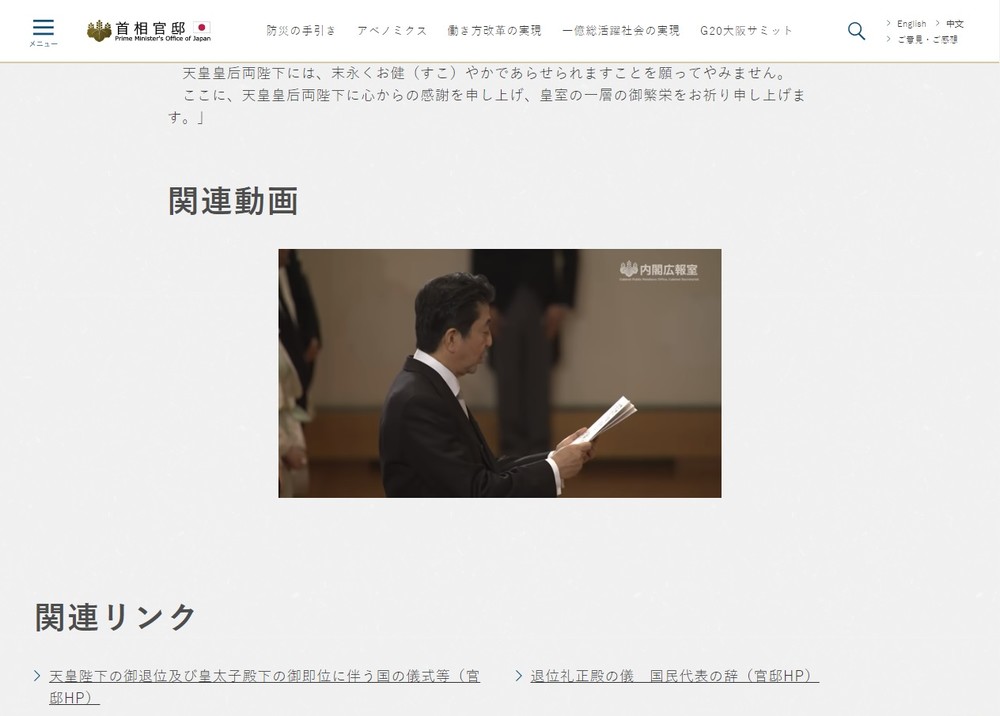Click the chevron before 天皇陛下の御退位 link
The image size is (1000, 716).
[38, 677]
